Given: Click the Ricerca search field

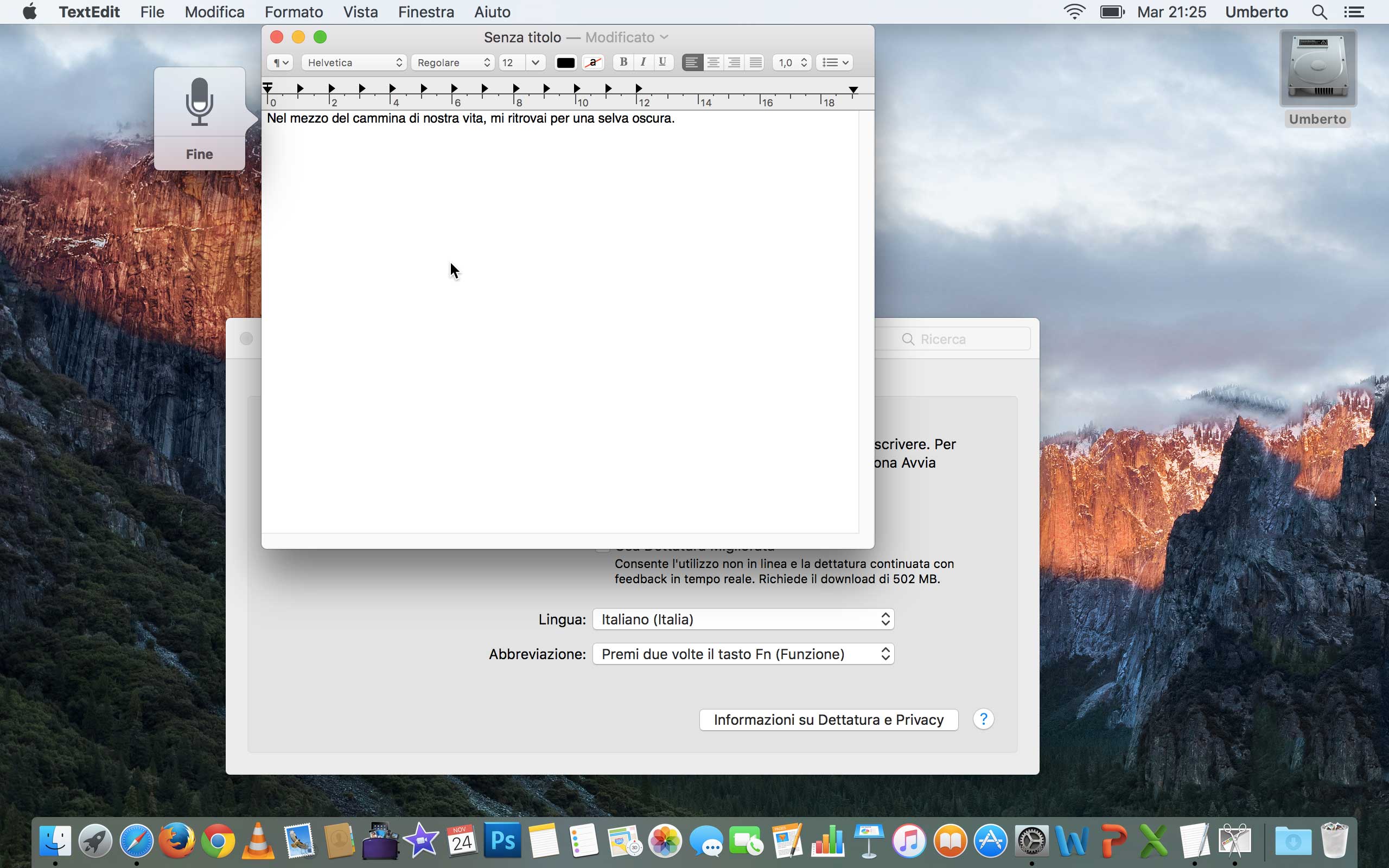Looking at the screenshot, I should pyautogui.click(x=964, y=339).
